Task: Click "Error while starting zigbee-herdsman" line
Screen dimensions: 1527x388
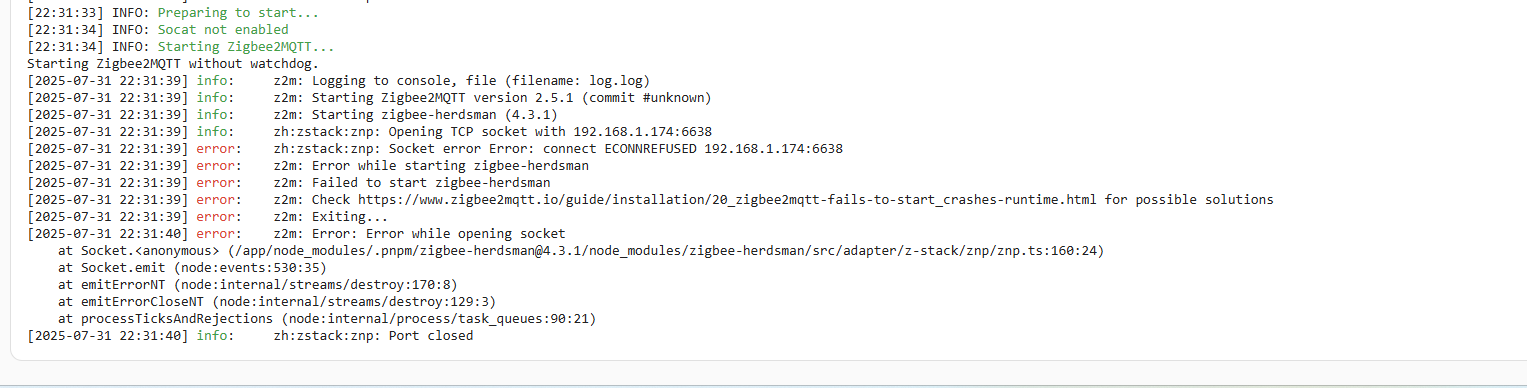Action: tap(431, 166)
